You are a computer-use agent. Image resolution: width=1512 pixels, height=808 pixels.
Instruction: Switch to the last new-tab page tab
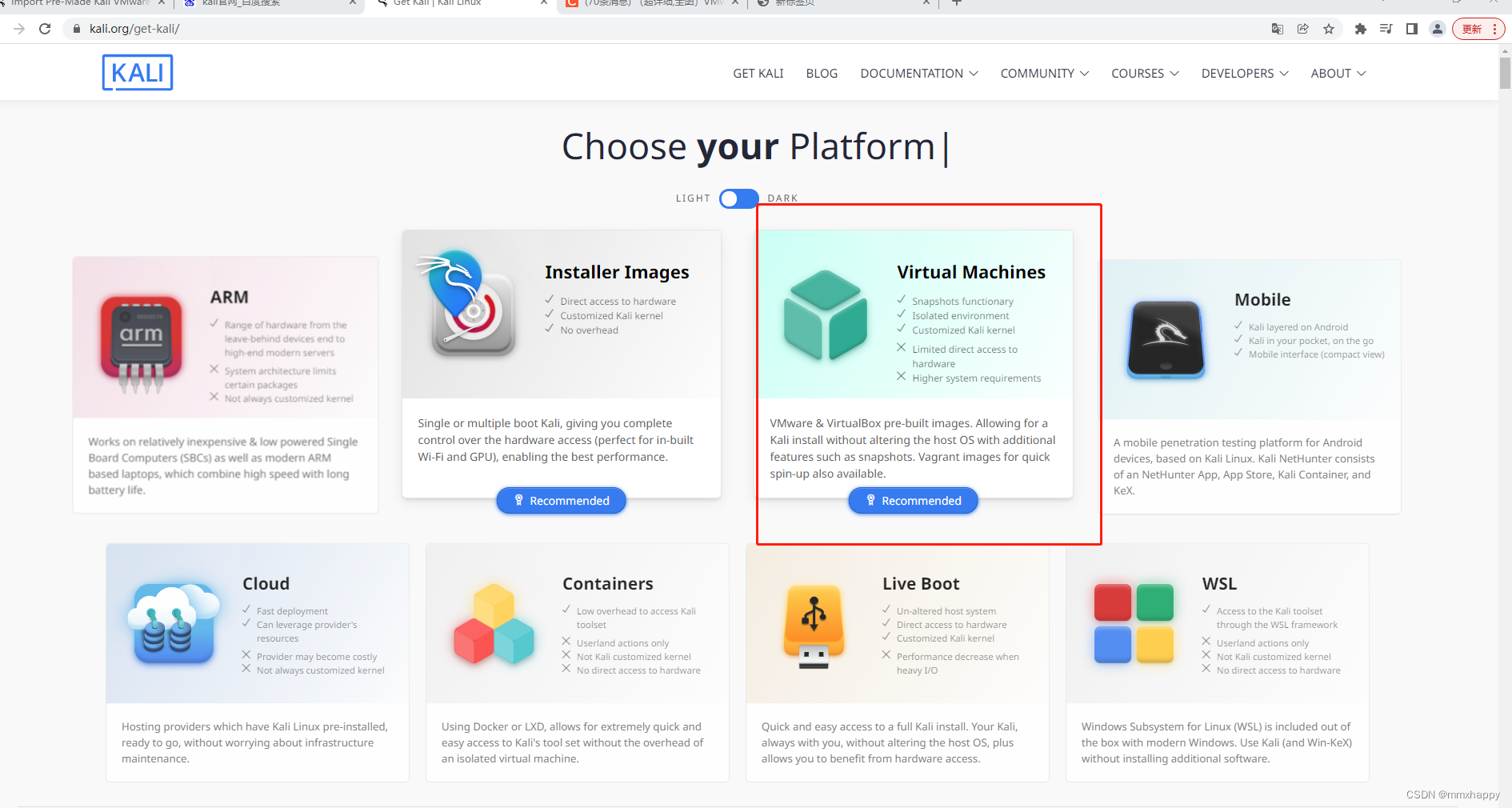coord(844,4)
